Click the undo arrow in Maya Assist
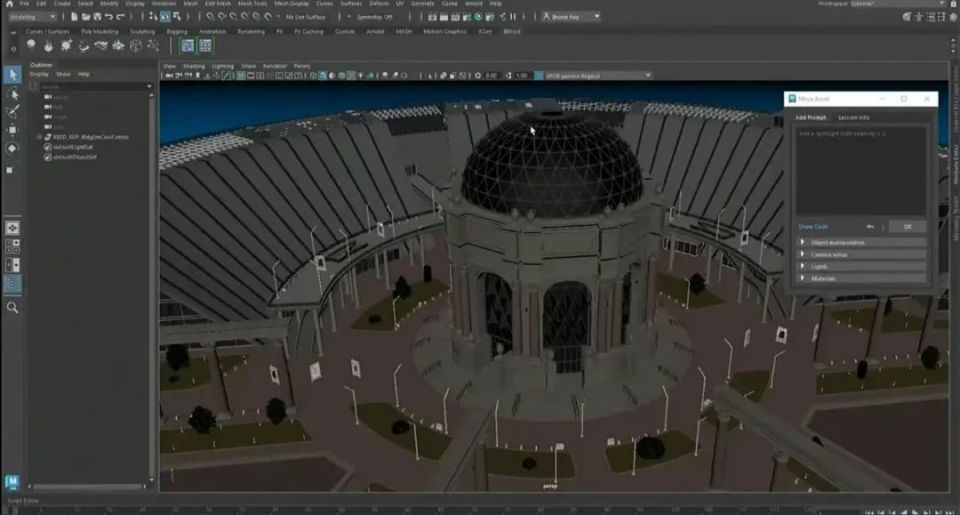The width and height of the screenshot is (960, 515). point(870,227)
